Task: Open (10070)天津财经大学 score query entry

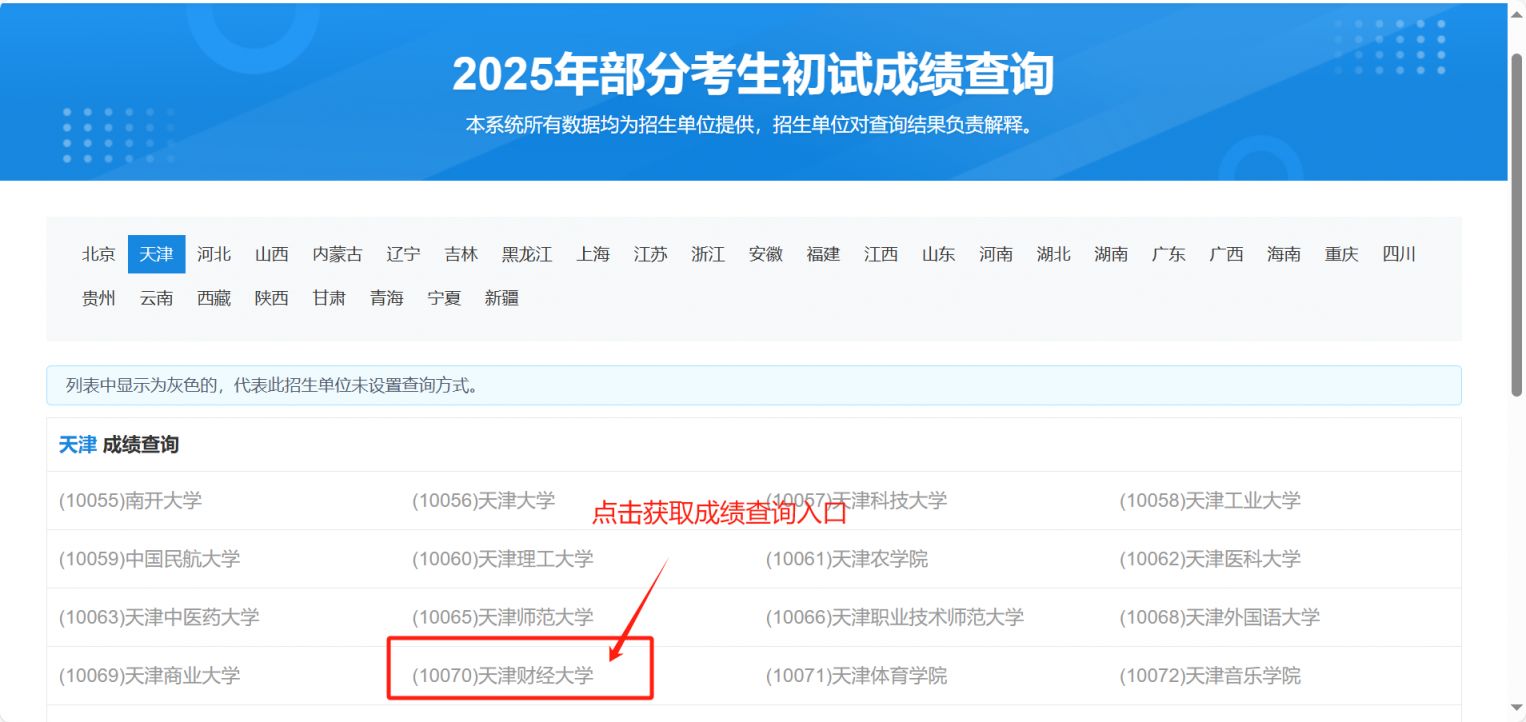Action: [503, 676]
